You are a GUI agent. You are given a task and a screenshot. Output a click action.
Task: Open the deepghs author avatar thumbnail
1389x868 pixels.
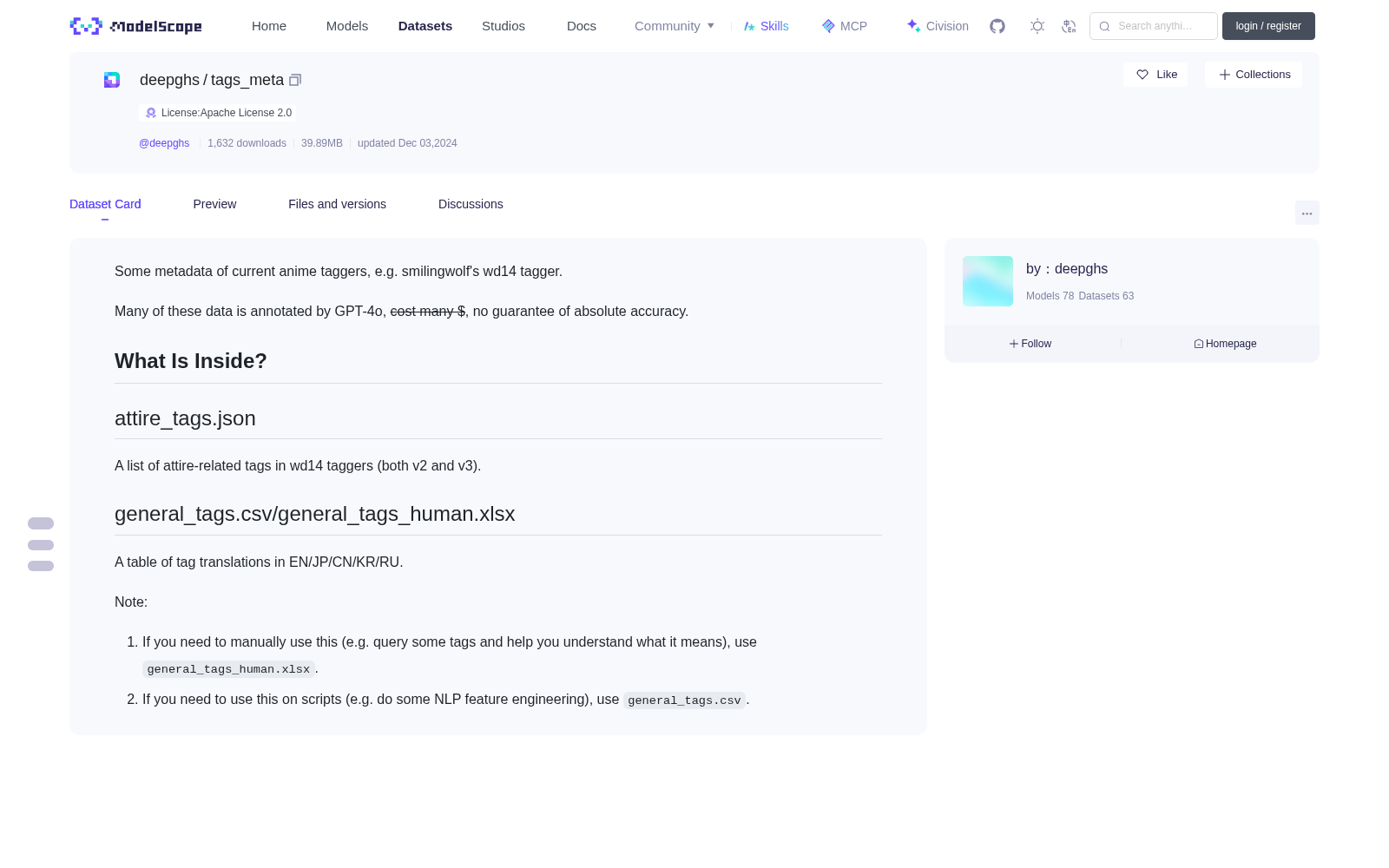[988, 281]
